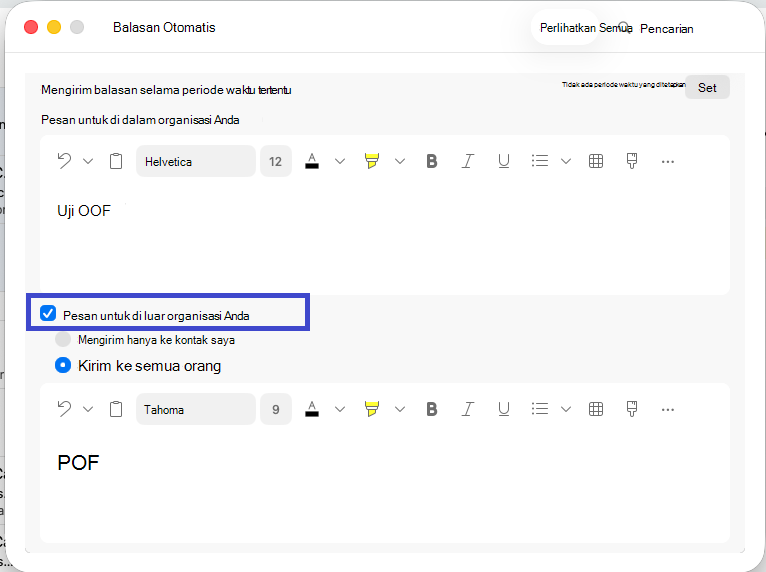Click search magnifier icon
The width and height of the screenshot is (766, 572).
[x=624, y=27]
